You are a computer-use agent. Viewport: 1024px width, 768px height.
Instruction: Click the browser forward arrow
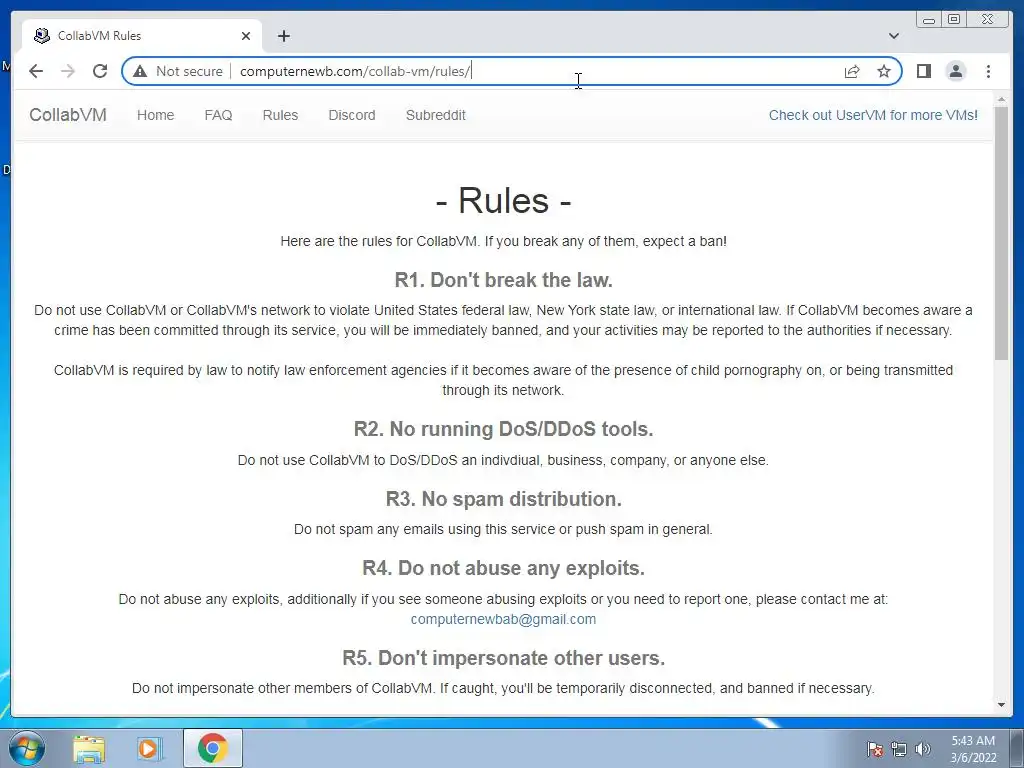point(68,71)
